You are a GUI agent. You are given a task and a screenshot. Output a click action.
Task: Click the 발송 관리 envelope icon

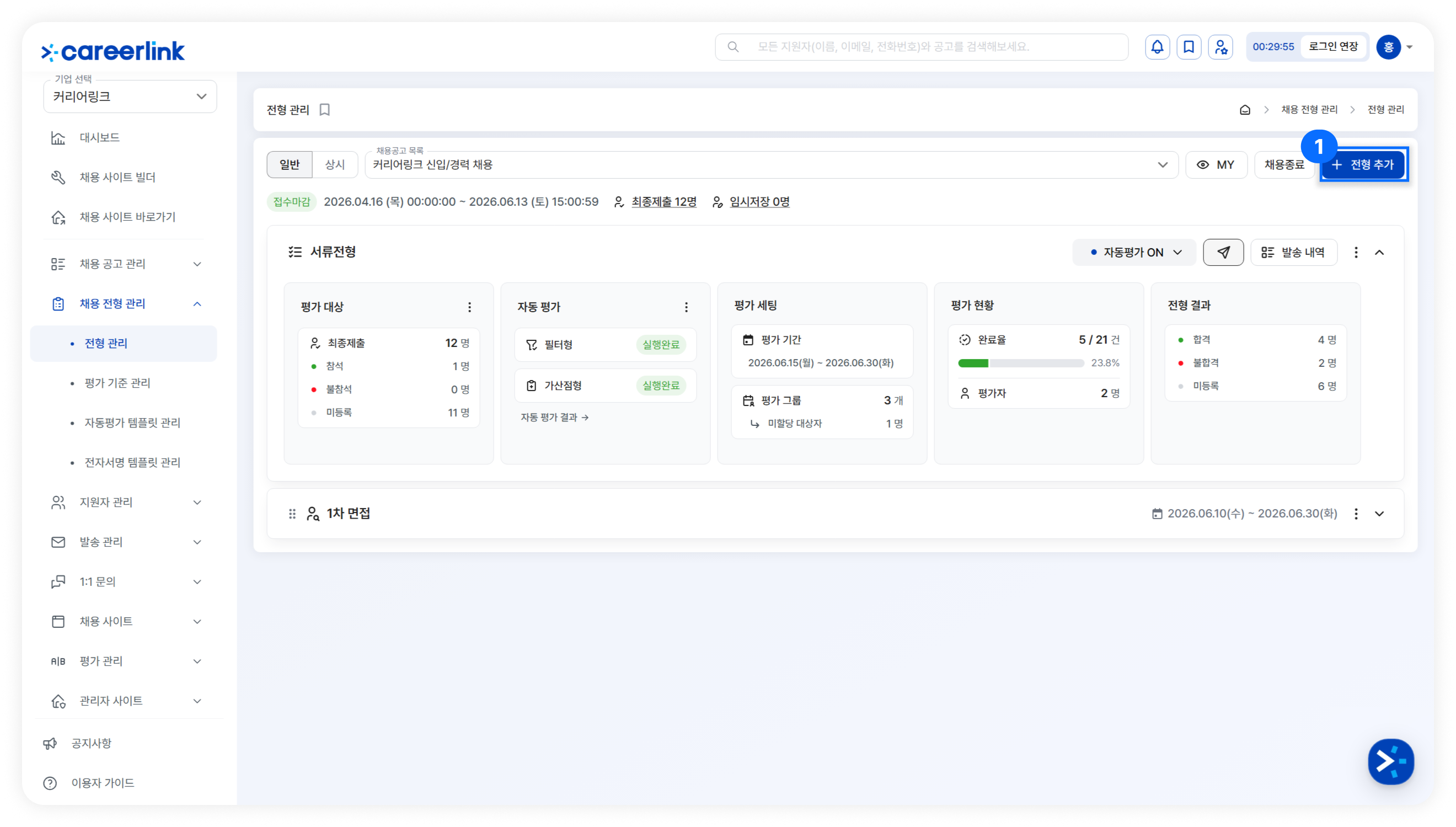click(x=58, y=542)
